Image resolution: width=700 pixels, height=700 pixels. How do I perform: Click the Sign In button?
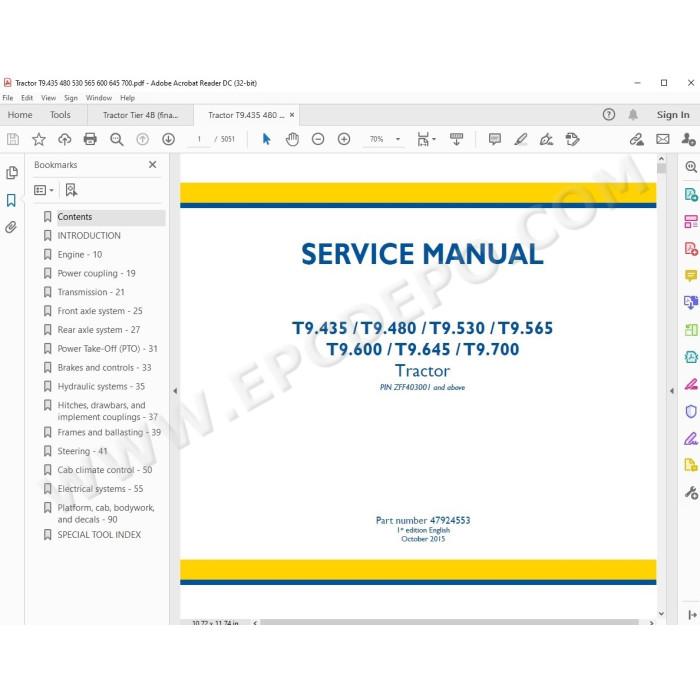[x=673, y=115]
